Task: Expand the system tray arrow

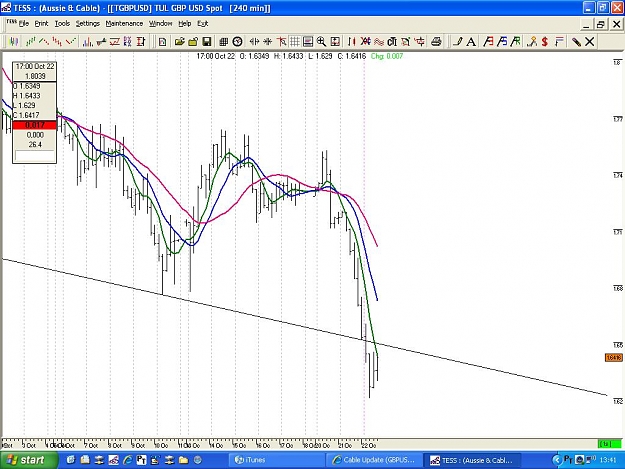Action: pyautogui.click(x=556, y=460)
